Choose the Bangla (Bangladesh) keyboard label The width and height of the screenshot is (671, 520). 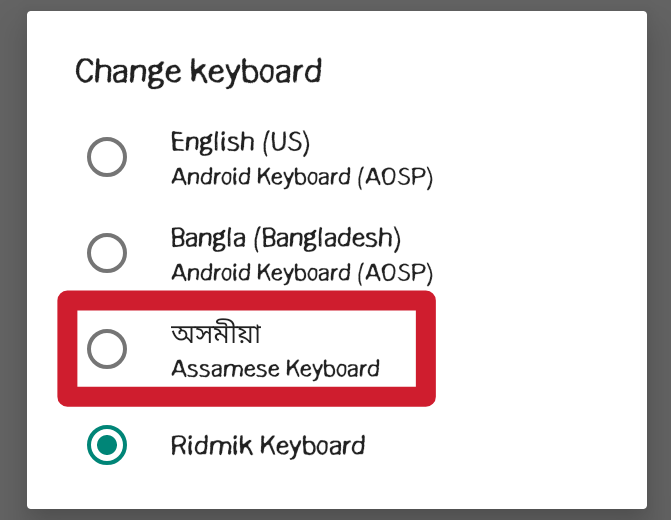point(285,238)
